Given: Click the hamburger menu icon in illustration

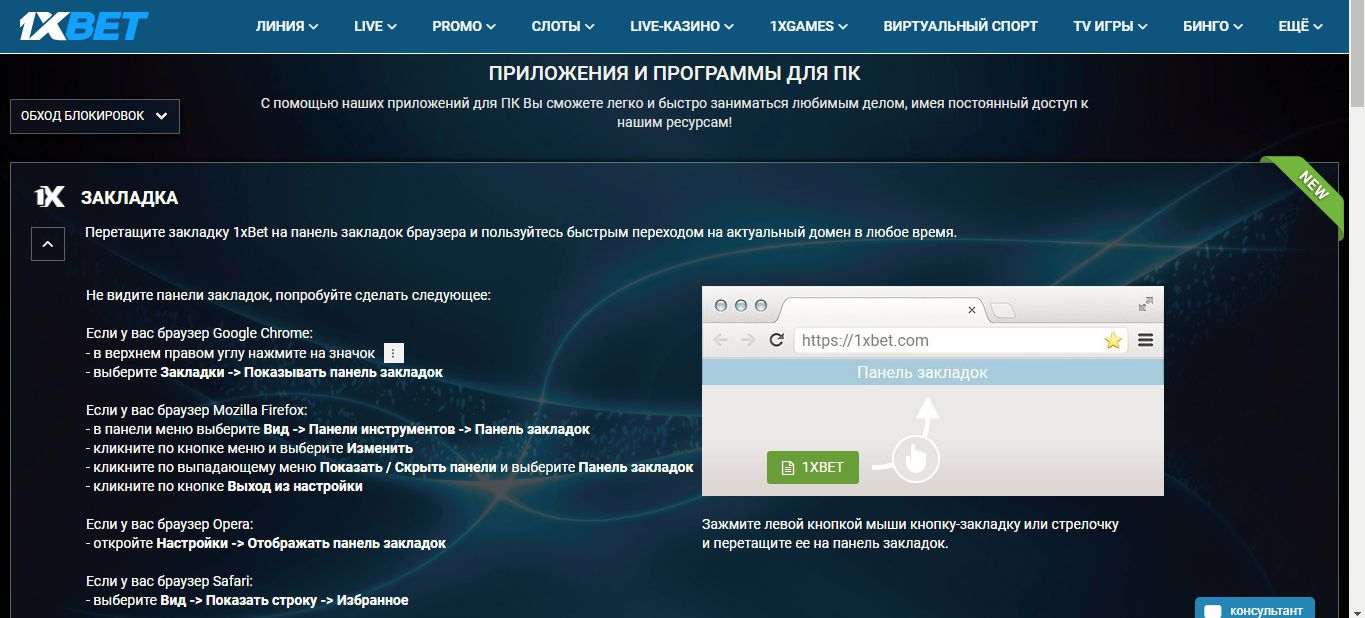Looking at the screenshot, I should click(x=1146, y=340).
